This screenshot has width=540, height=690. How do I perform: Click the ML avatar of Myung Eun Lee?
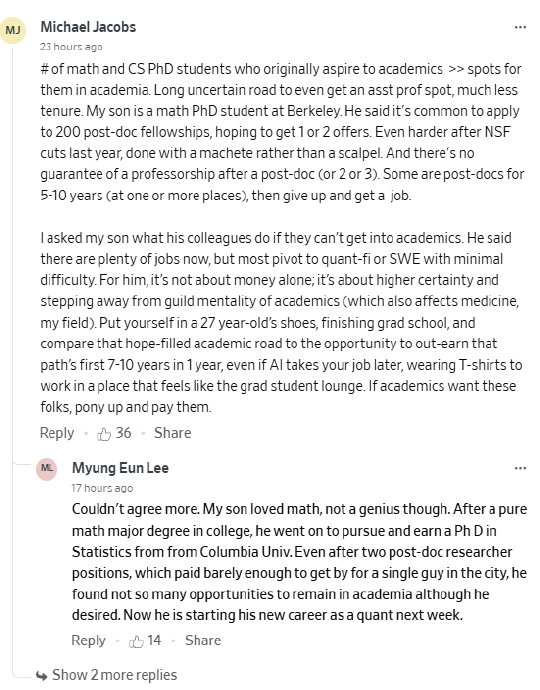pos(47,469)
